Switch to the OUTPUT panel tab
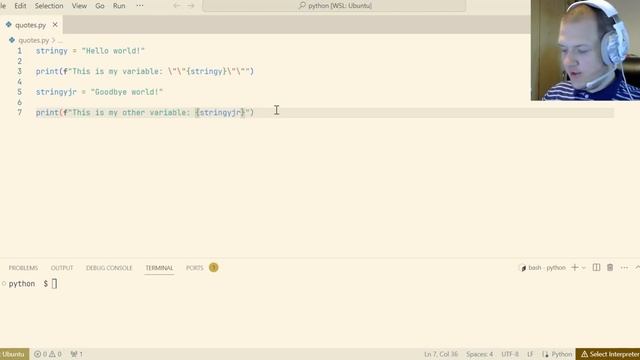 click(62, 268)
